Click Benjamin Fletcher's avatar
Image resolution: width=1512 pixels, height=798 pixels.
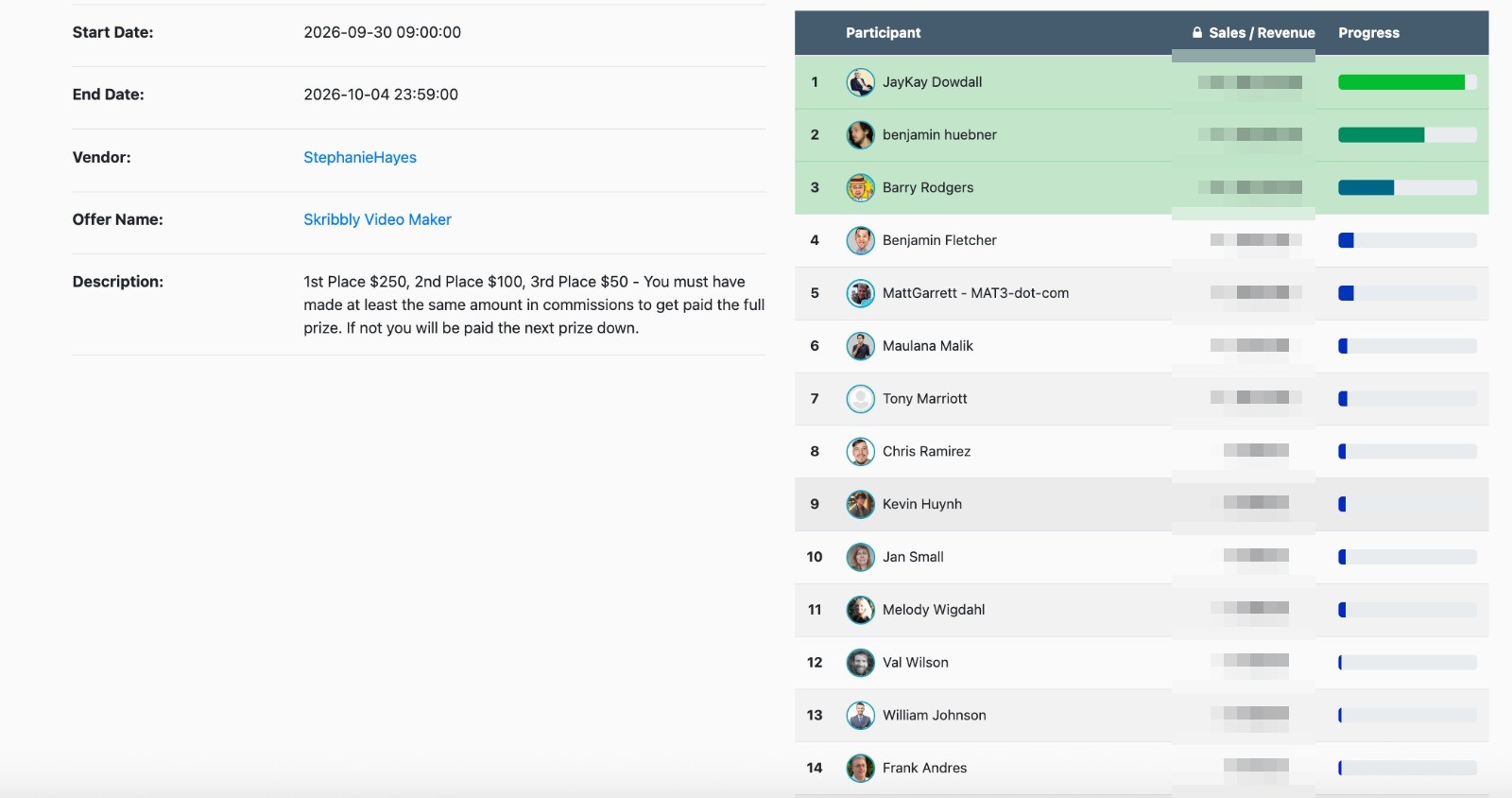(x=860, y=241)
